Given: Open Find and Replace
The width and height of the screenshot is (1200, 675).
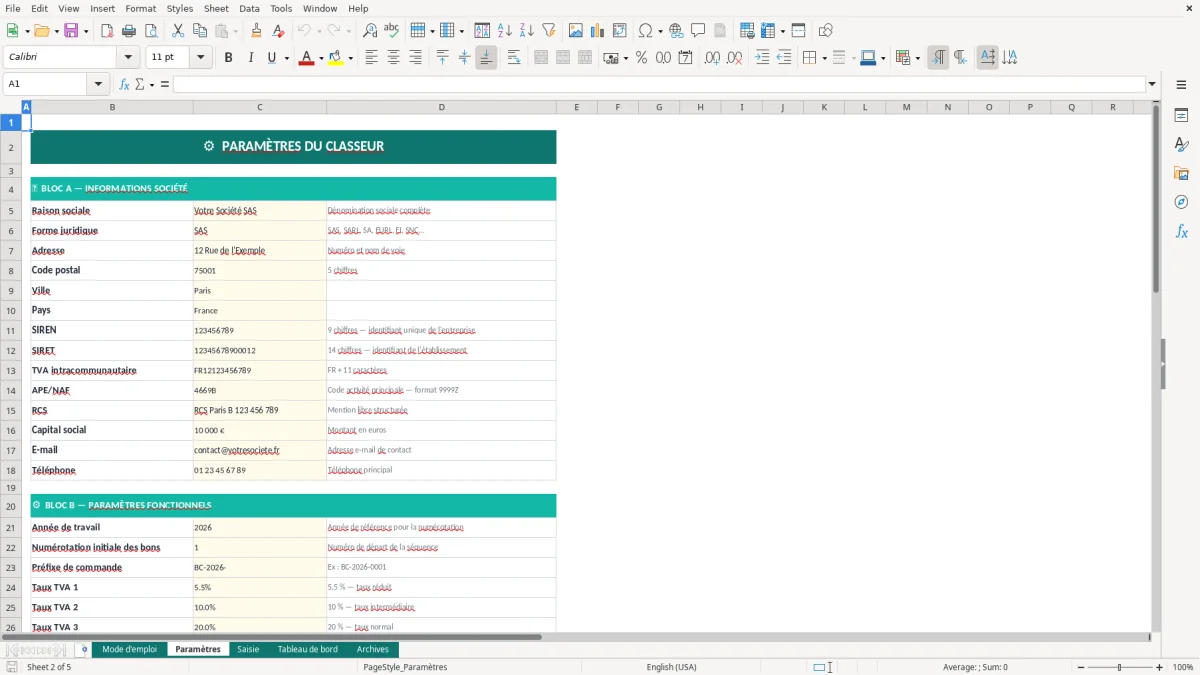Looking at the screenshot, I should coord(370,31).
